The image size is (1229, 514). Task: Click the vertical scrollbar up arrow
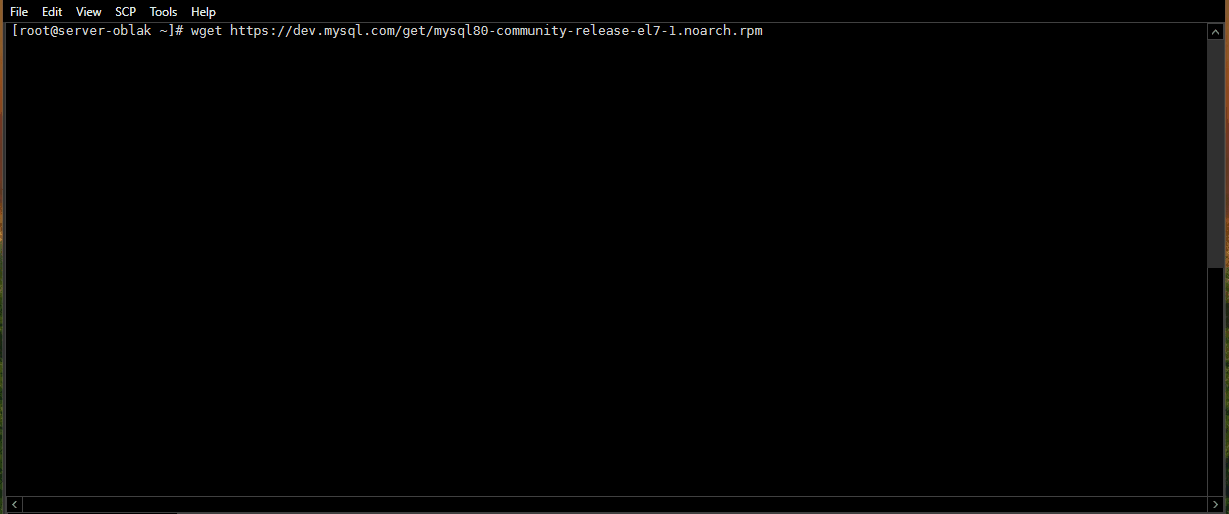(1215, 32)
